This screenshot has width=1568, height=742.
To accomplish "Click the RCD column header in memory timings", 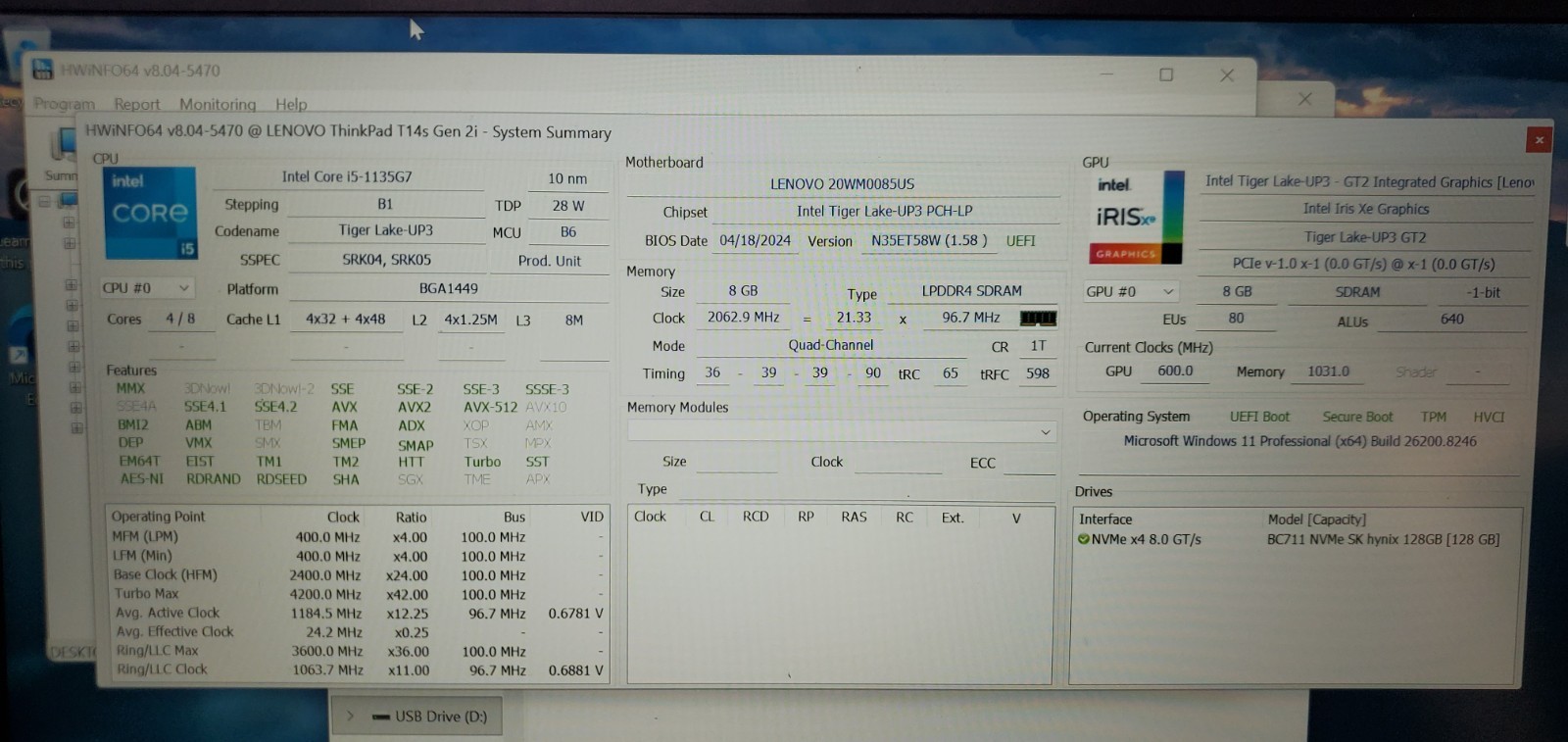I will (x=756, y=517).
